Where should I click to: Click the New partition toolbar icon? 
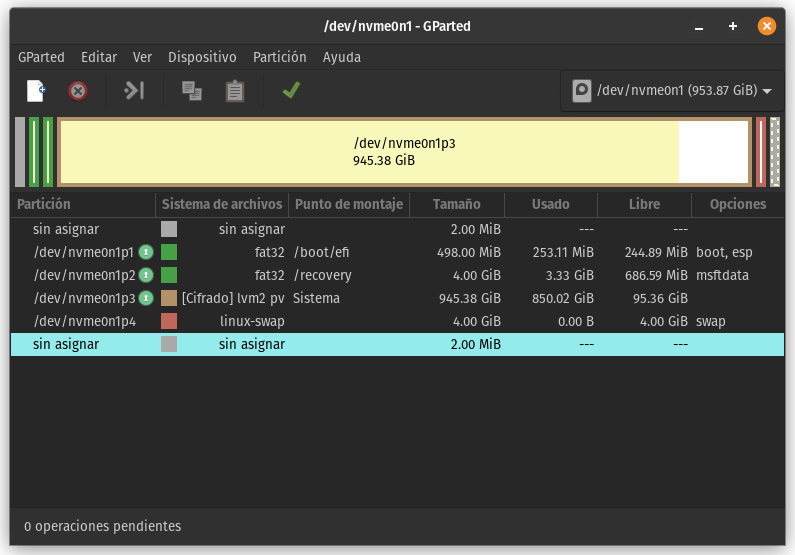(35, 91)
